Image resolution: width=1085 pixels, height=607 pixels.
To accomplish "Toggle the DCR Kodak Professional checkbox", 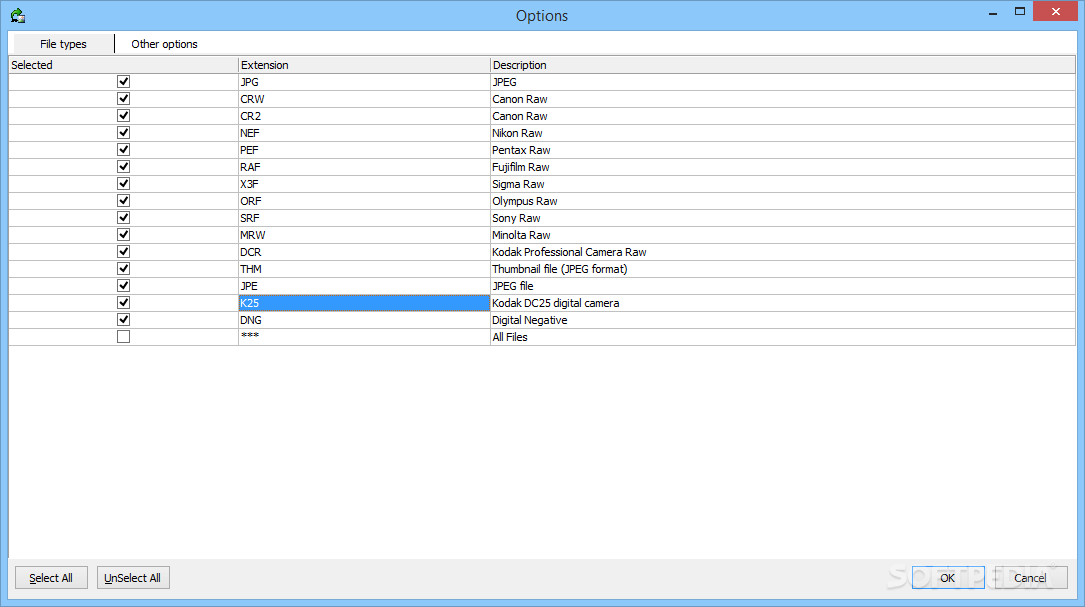I will (123, 252).
